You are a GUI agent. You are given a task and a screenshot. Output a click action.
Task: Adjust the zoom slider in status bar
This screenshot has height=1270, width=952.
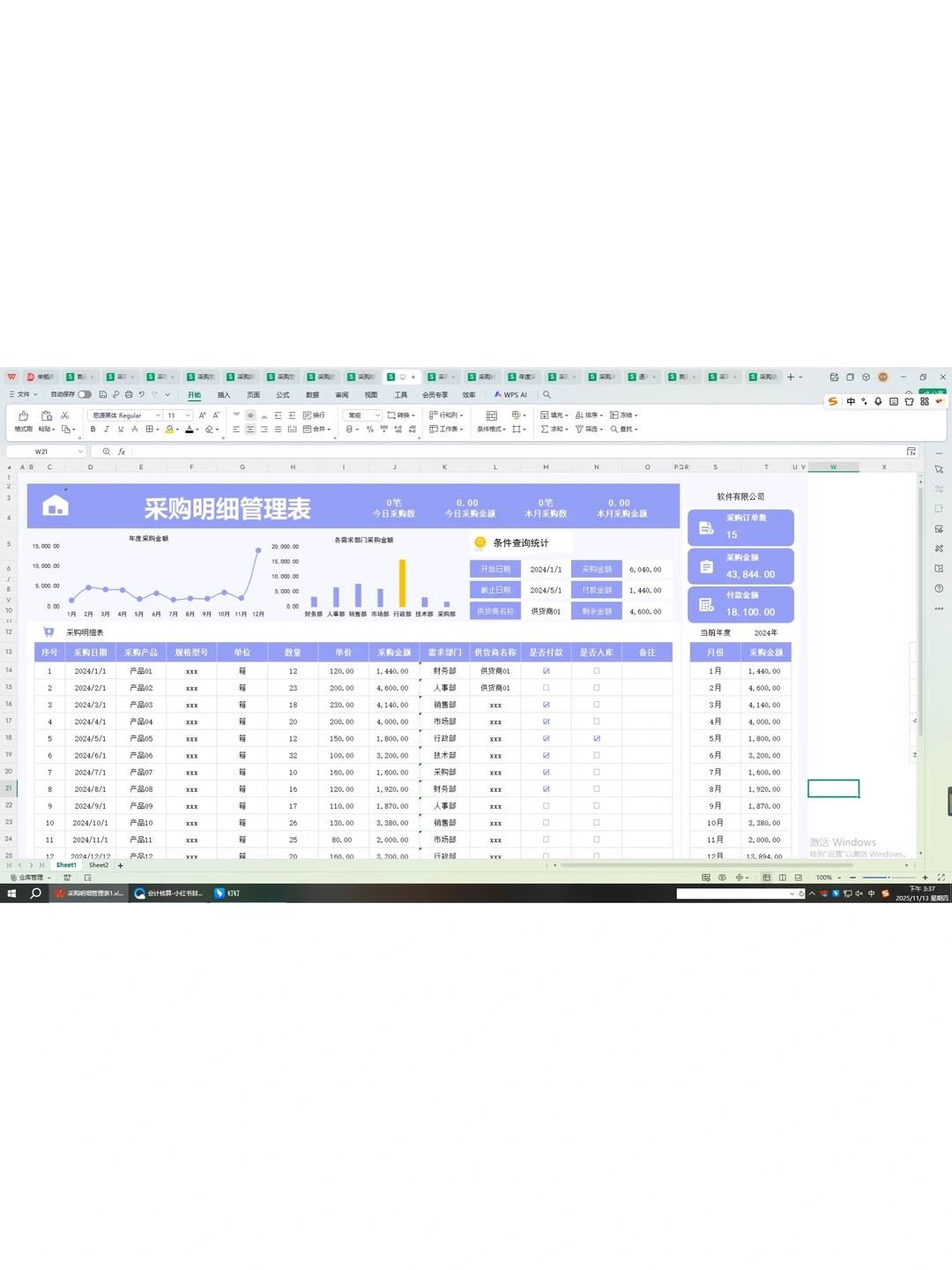click(x=889, y=878)
